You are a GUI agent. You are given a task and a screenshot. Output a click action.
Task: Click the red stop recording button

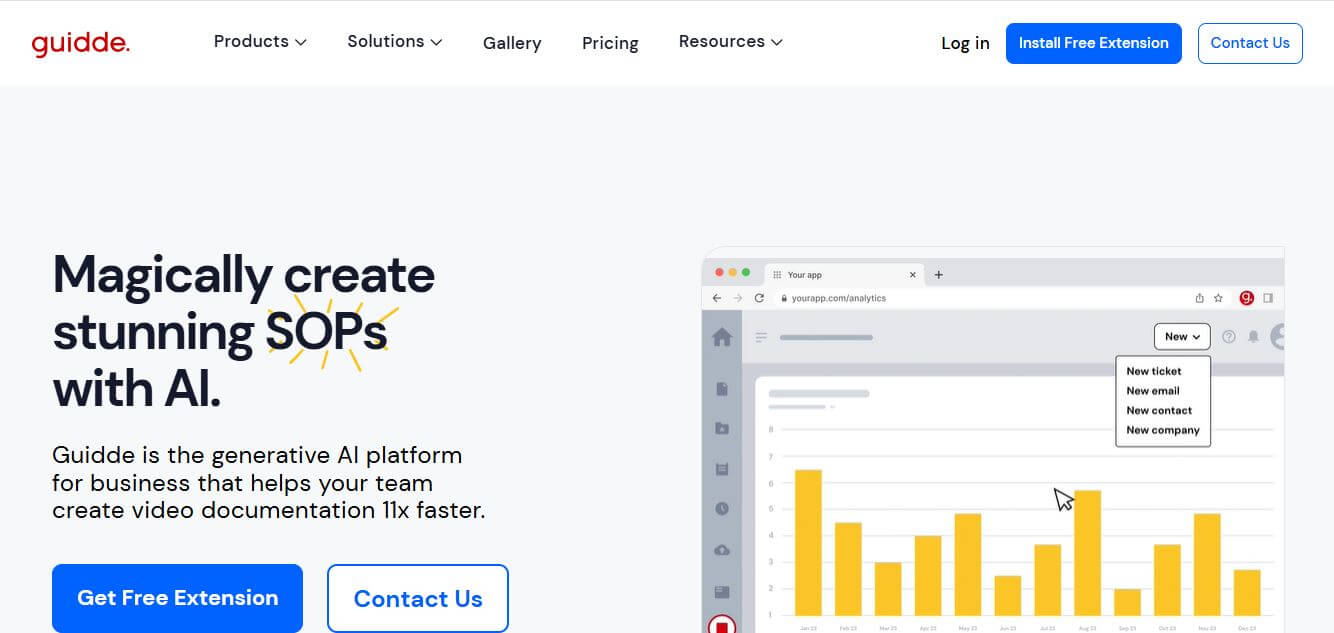point(721,626)
